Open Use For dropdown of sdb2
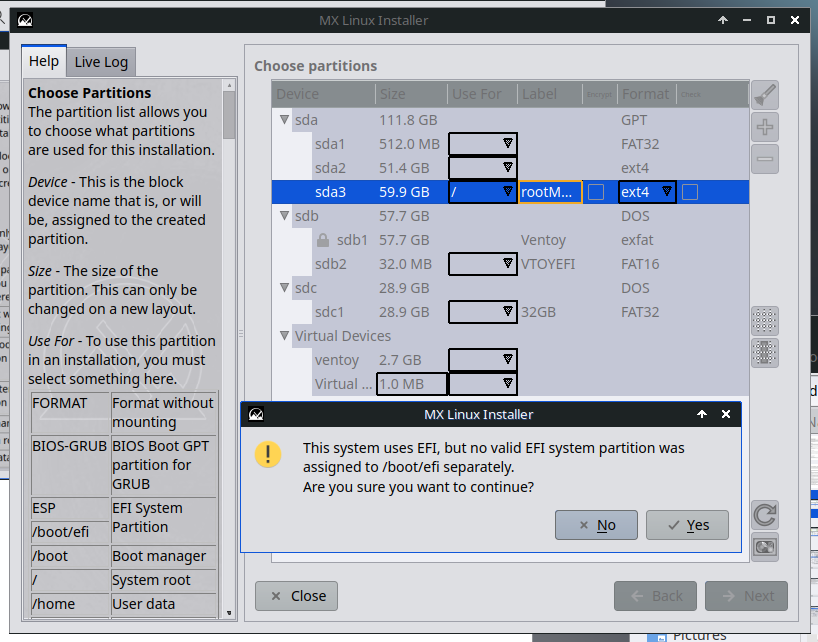818x642 pixels. click(x=483, y=264)
